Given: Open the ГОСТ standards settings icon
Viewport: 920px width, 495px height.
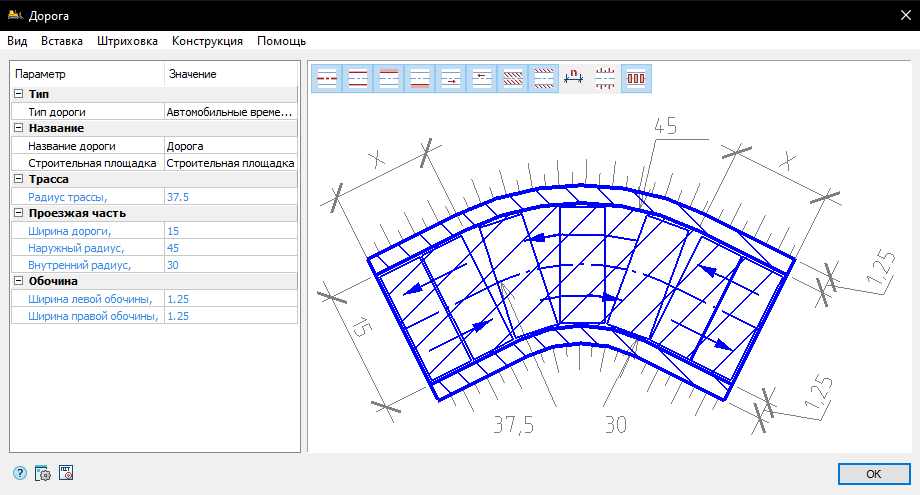Looking at the screenshot, I should 66,473.
